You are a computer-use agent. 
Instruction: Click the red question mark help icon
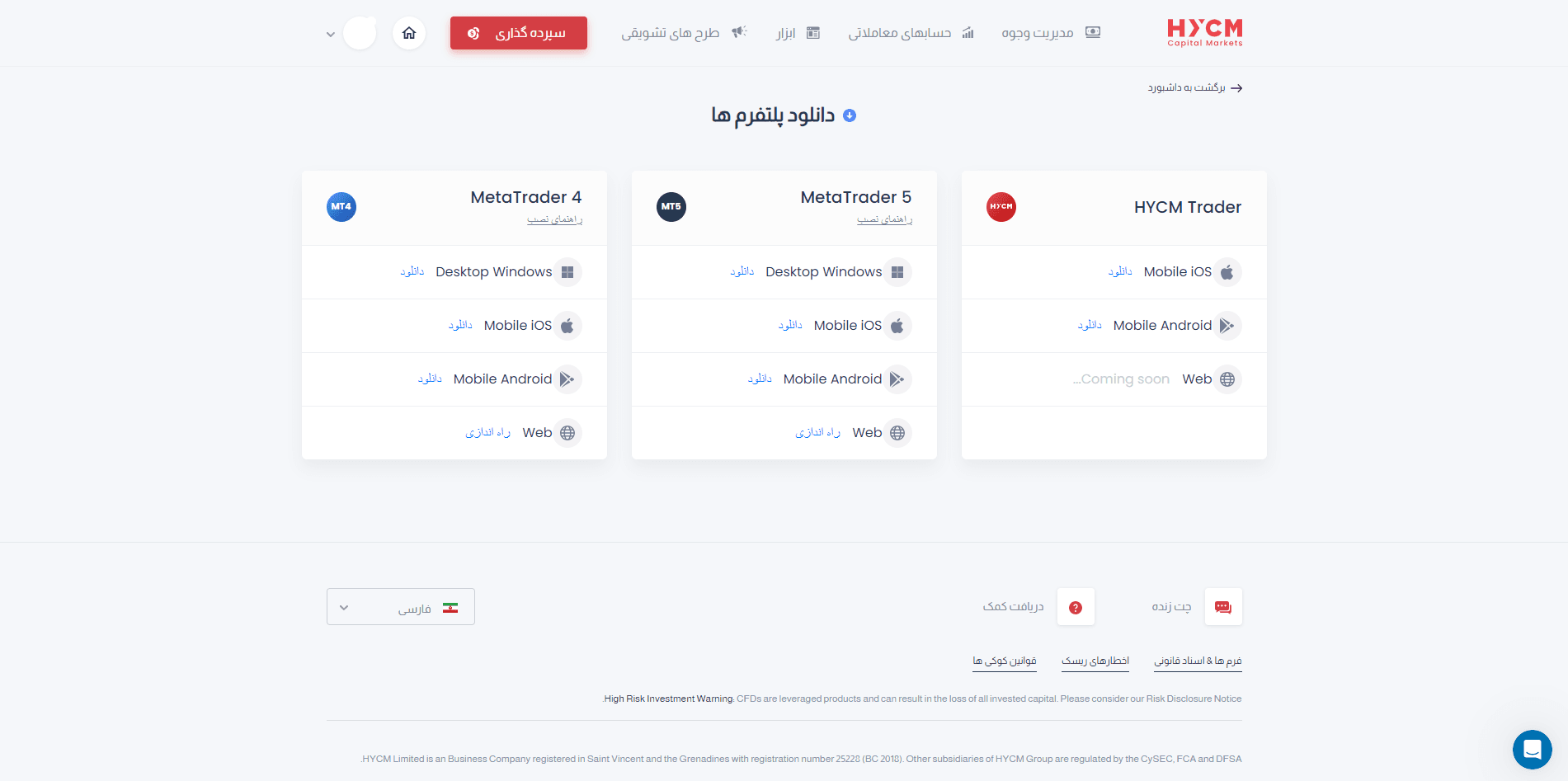point(1076,607)
